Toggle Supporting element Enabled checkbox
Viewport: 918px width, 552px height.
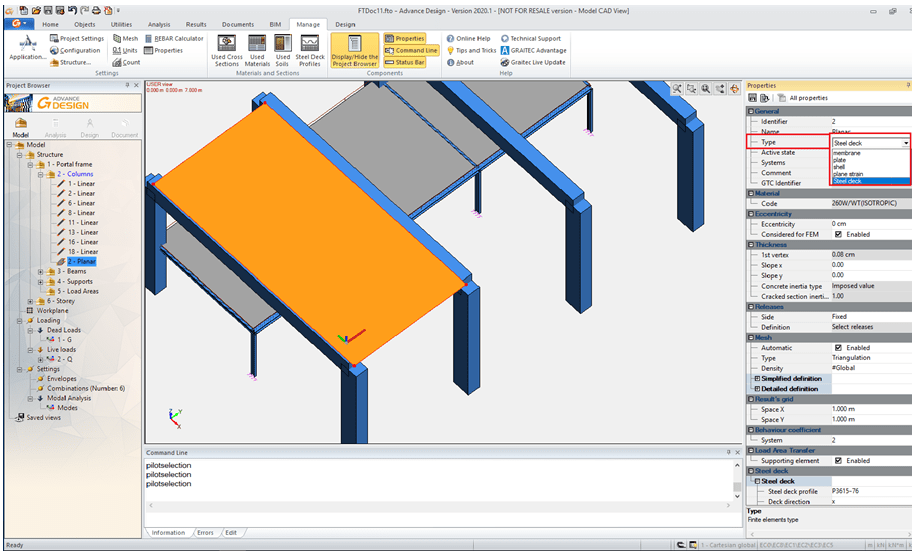(838, 460)
